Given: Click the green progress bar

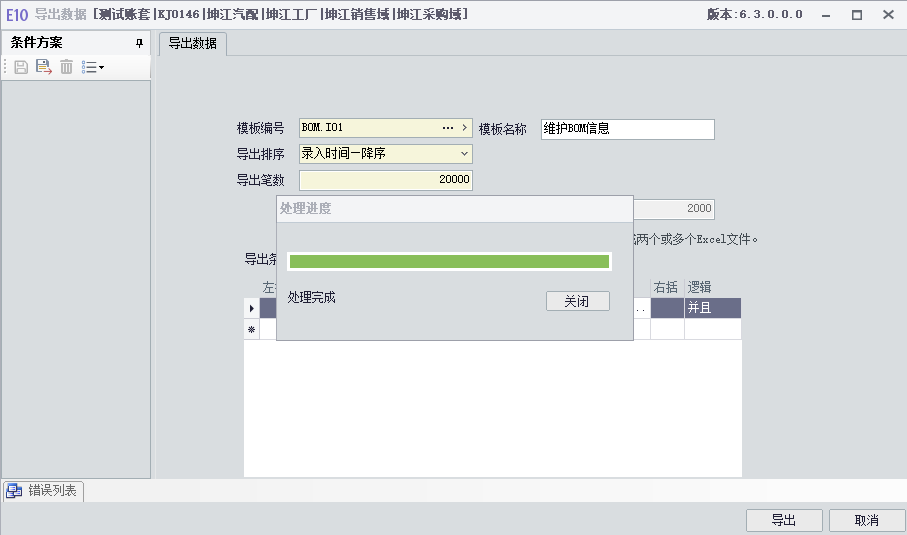Looking at the screenshot, I should [x=449, y=261].
